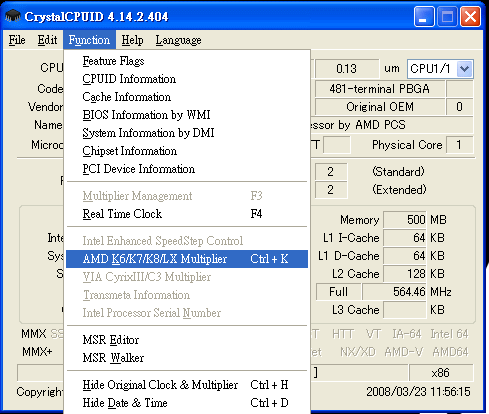Click the L2 Cache 128 value
The image size is (489, 414).
(405, 274)
